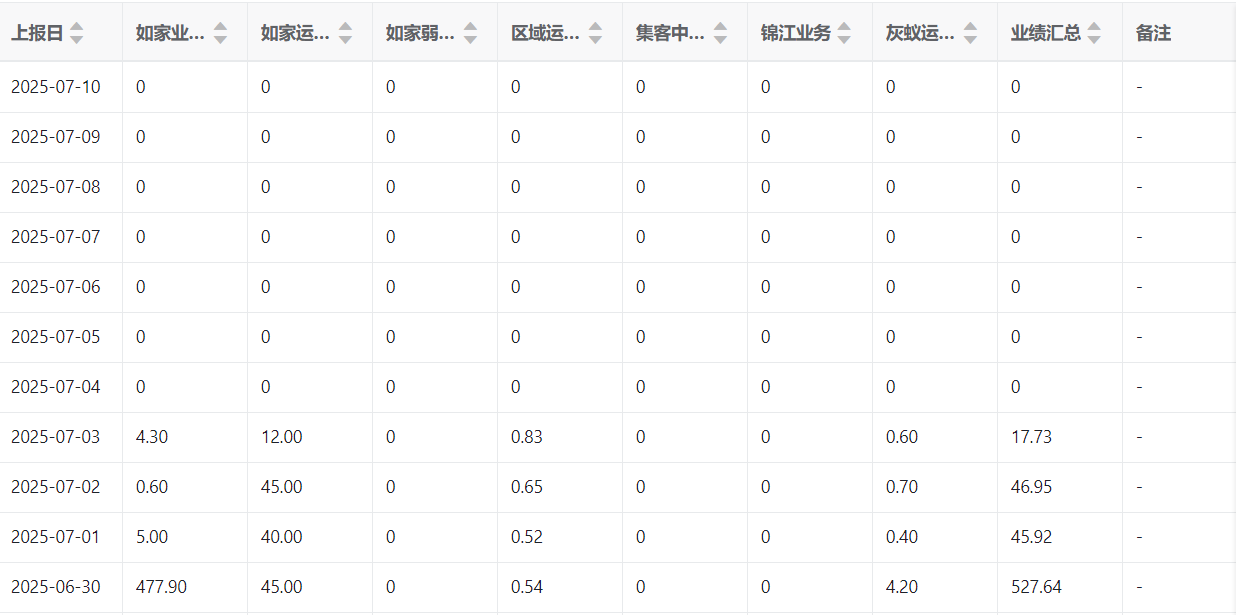Click sort arrows beside 如家弱… header
1236x615 pixels.
tap(471, 33)
